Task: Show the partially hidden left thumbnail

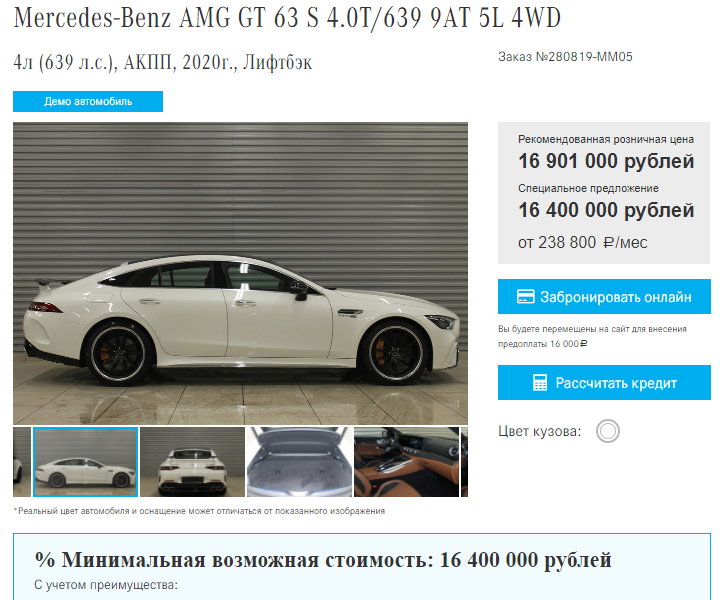Action: tap(22, 462)
